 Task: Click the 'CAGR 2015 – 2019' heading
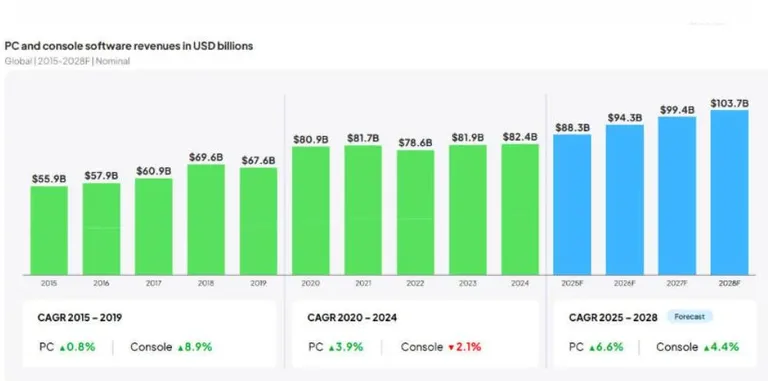pos(80,318)
